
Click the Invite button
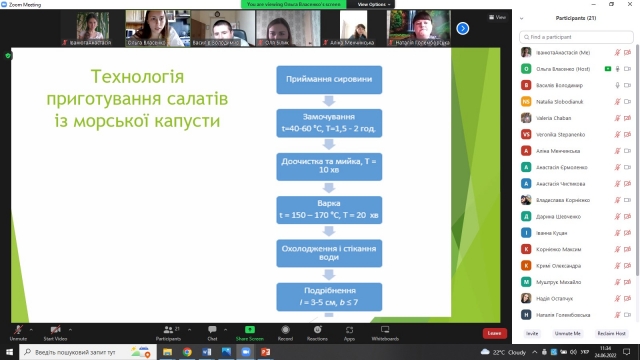532,333
